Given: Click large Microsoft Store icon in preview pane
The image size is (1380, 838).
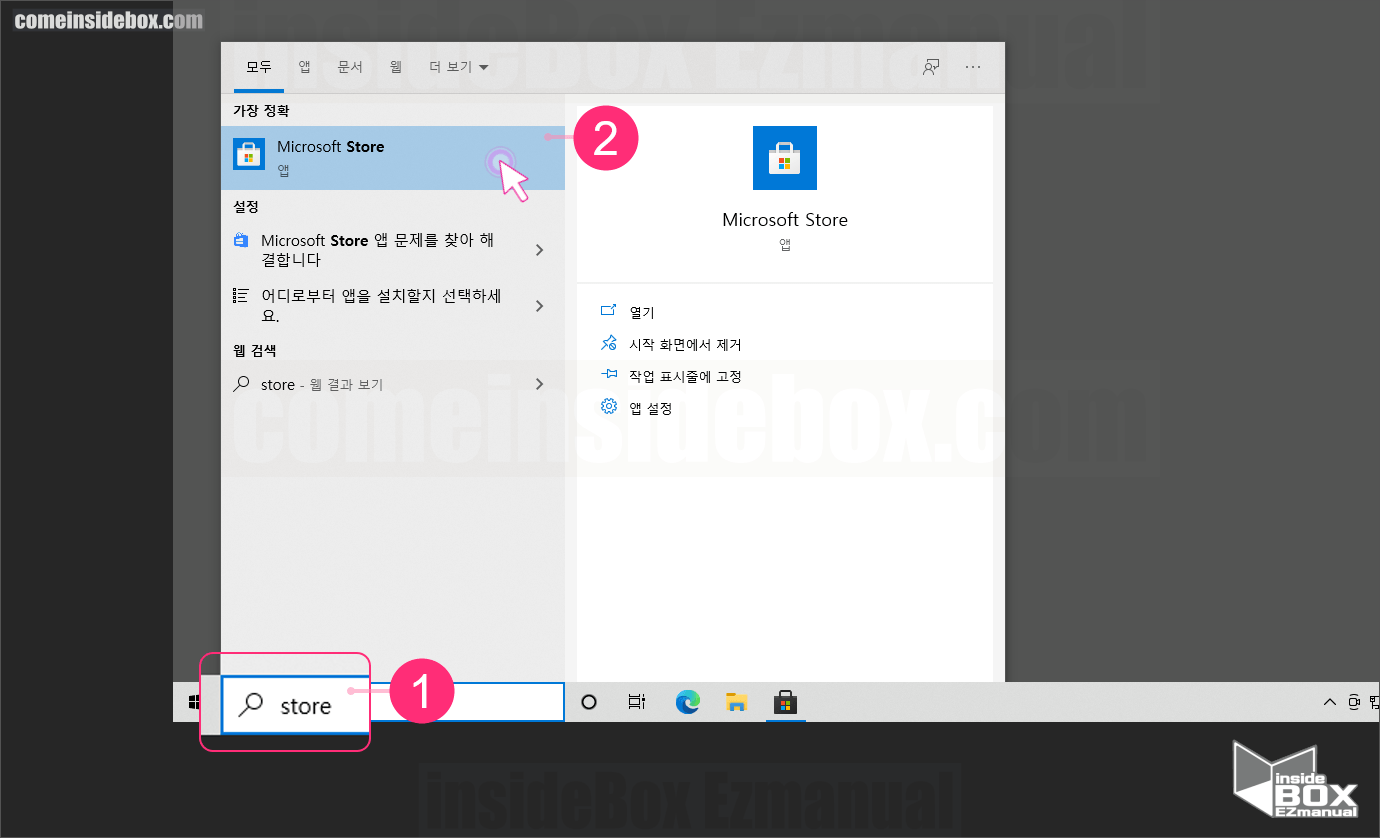Looking at the screenshot, I should pos(785,158).
